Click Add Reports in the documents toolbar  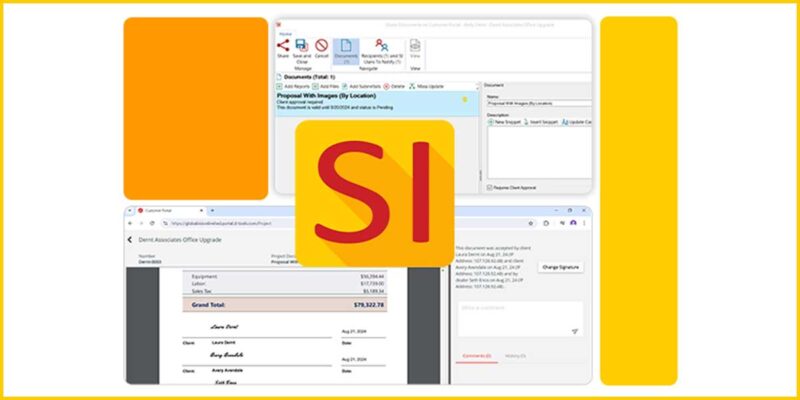[x=293, y=87]
